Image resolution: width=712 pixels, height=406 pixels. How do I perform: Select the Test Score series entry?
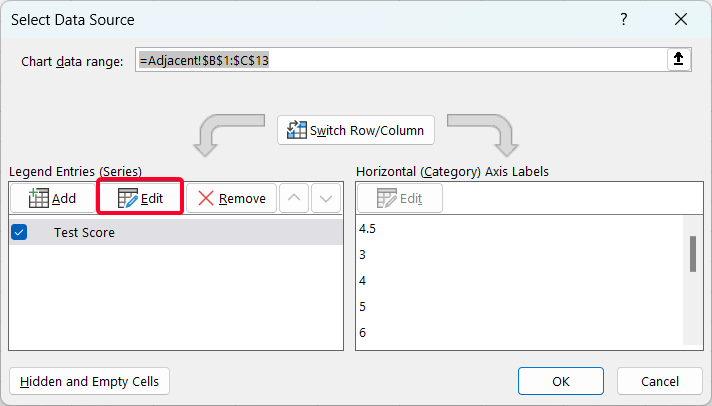tap(85, 232)
